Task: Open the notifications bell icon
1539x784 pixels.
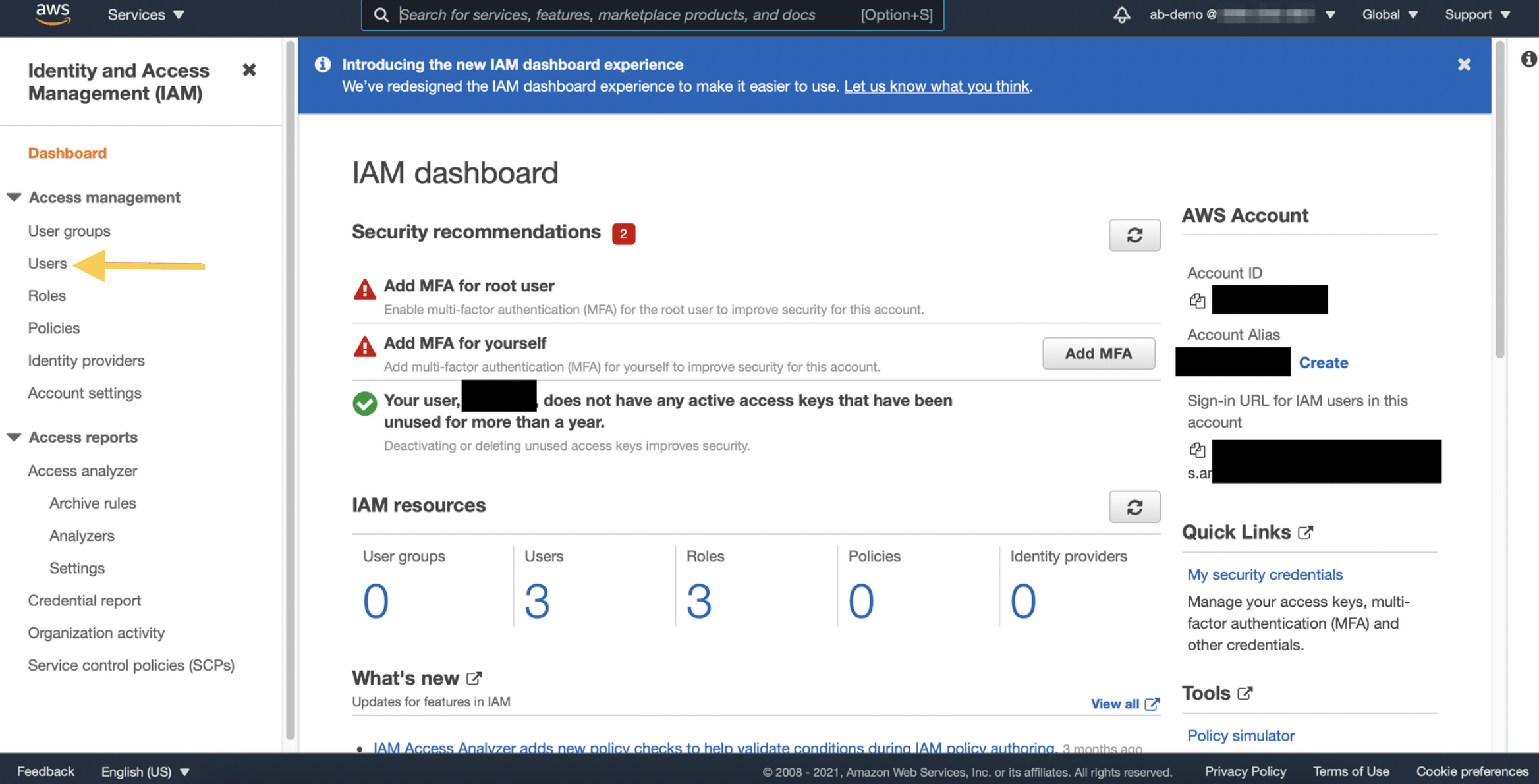Action: click(x=1121, y=14)
